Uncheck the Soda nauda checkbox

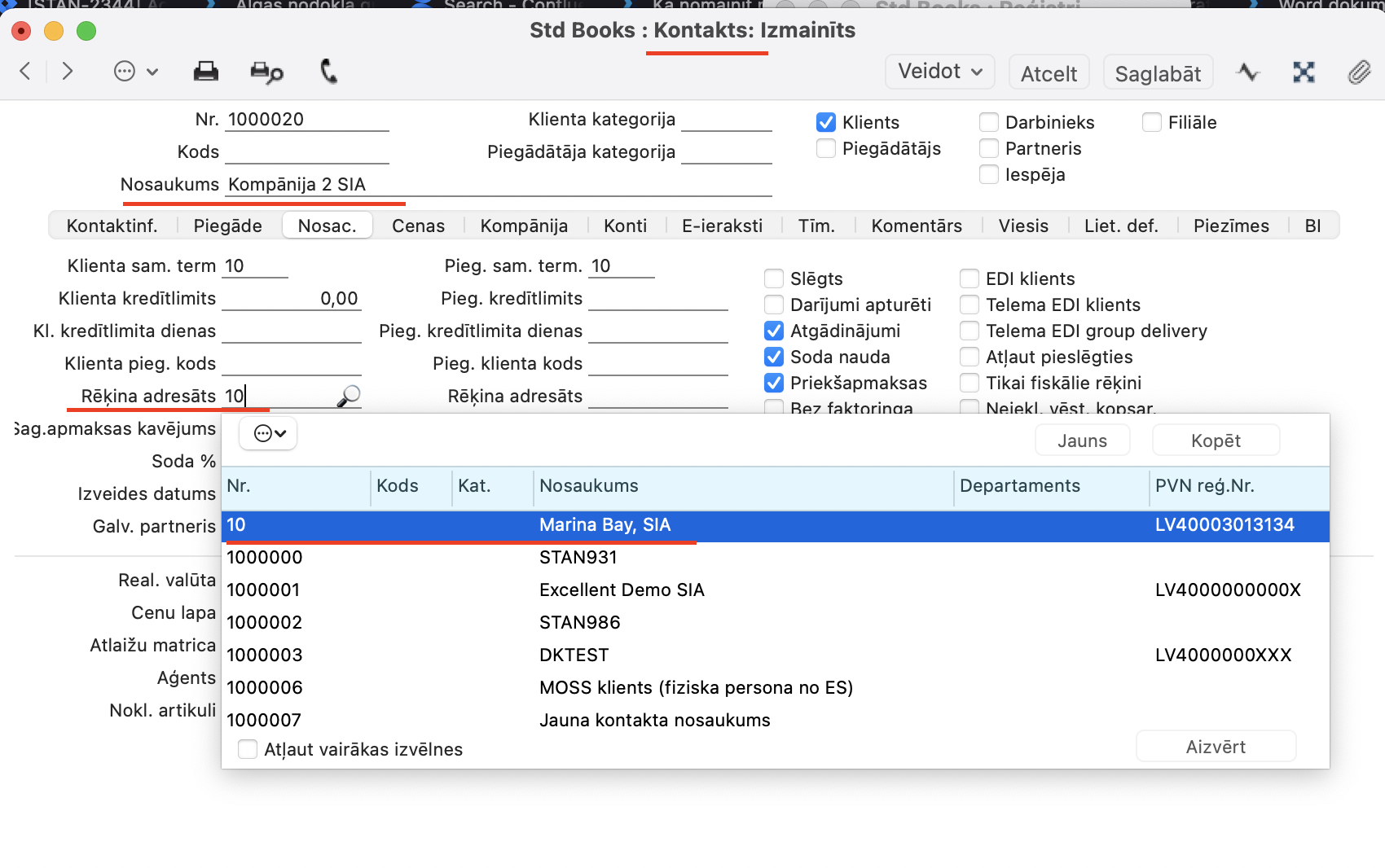coord(774,357)
